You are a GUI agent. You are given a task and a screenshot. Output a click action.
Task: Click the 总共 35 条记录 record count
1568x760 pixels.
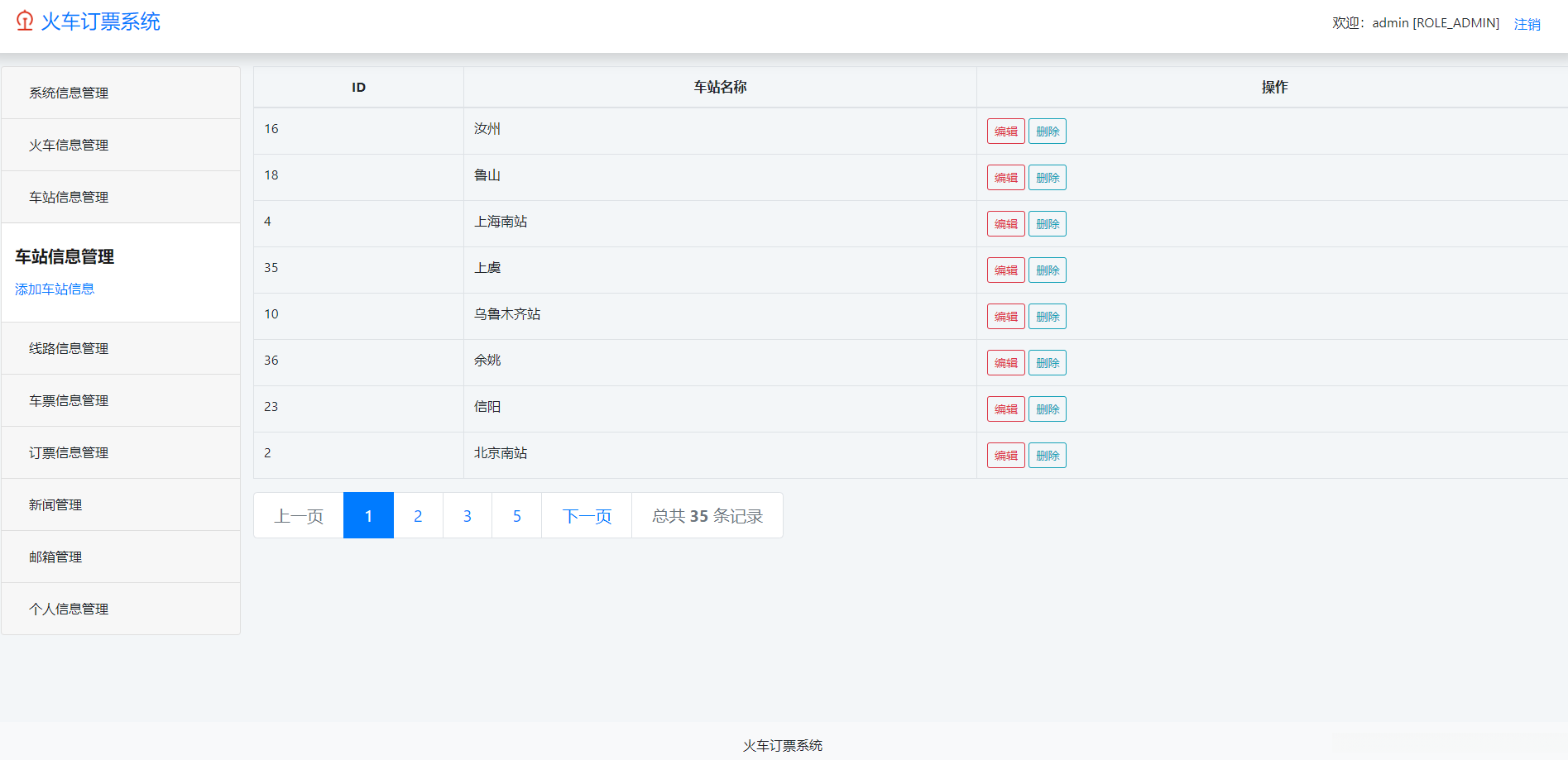click(x=707, y=516)
